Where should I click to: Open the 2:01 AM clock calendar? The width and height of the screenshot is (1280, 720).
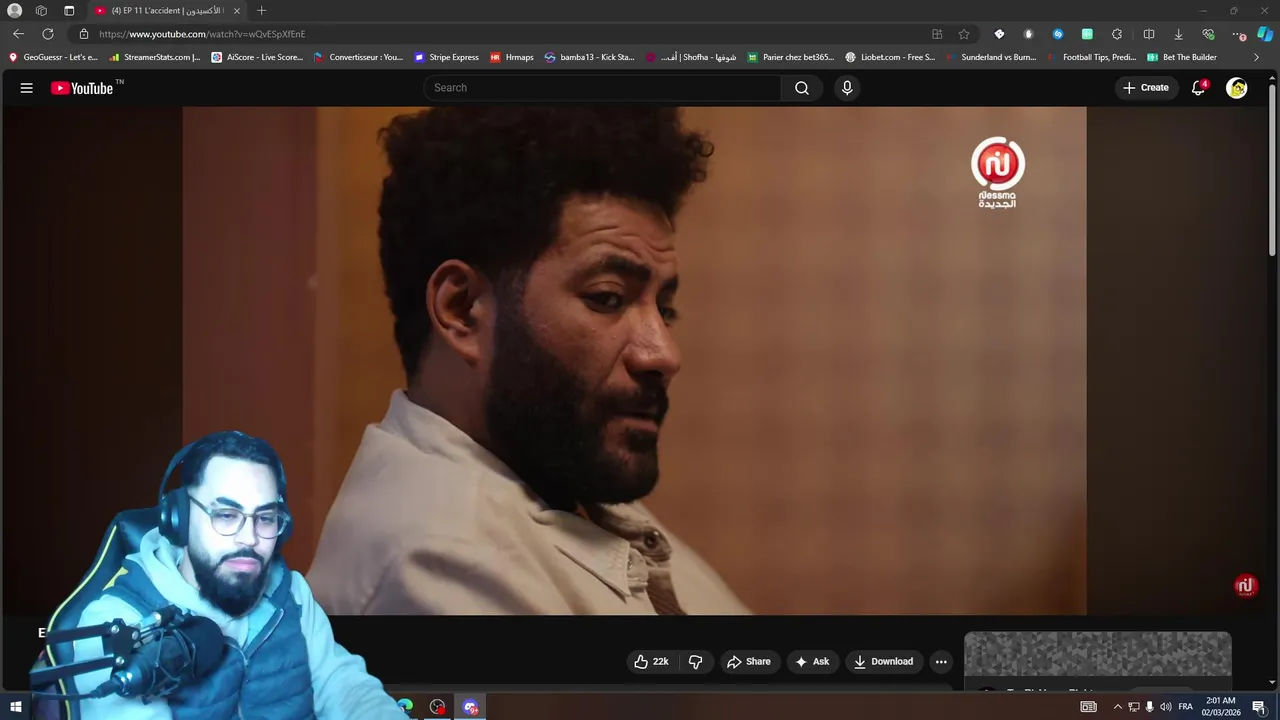(1221, 706)
